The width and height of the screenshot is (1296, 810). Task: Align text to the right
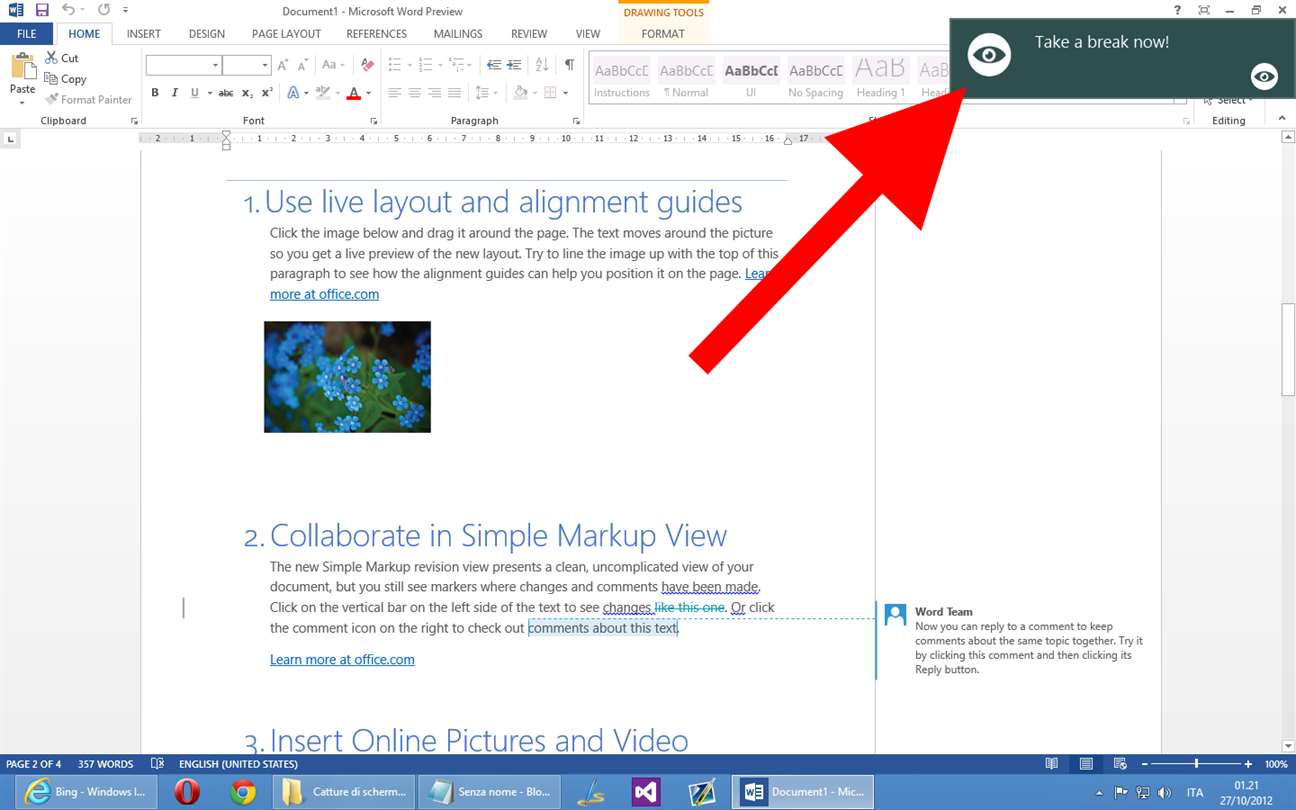point(434,93)
